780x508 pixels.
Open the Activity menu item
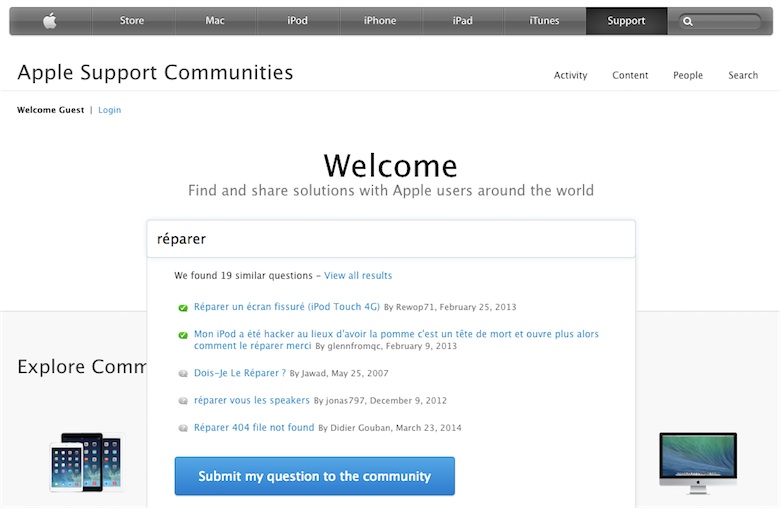pyautogui.click(x=571, y=75)
